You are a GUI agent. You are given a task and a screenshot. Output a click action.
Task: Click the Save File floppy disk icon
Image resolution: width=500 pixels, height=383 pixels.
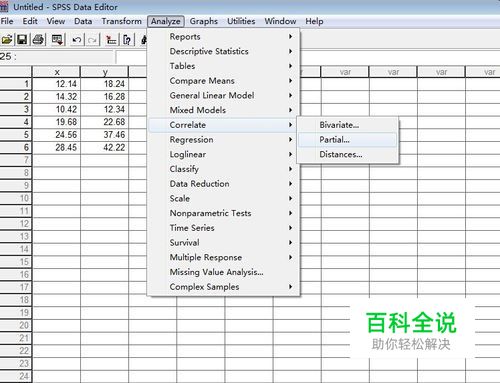(x=22, y=40)
